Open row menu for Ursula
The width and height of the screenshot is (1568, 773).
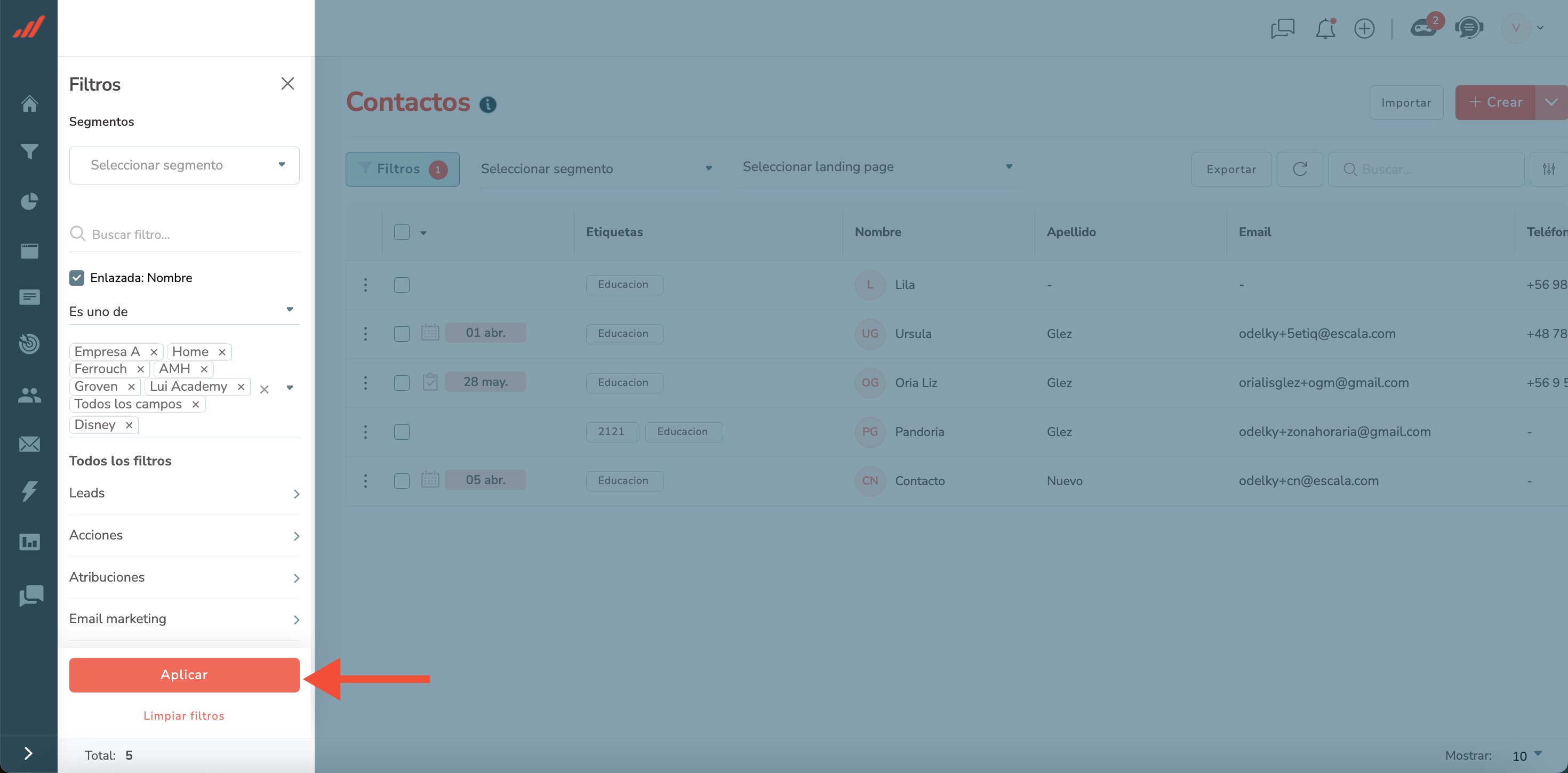pos(365,334)
